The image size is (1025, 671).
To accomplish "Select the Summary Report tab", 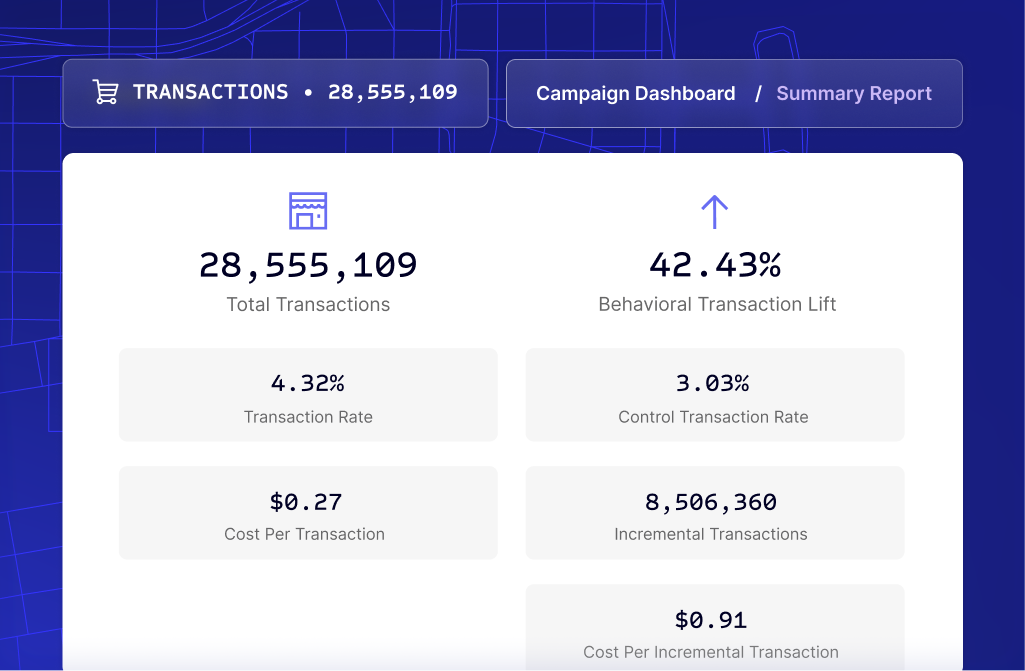I will point(854,94).
